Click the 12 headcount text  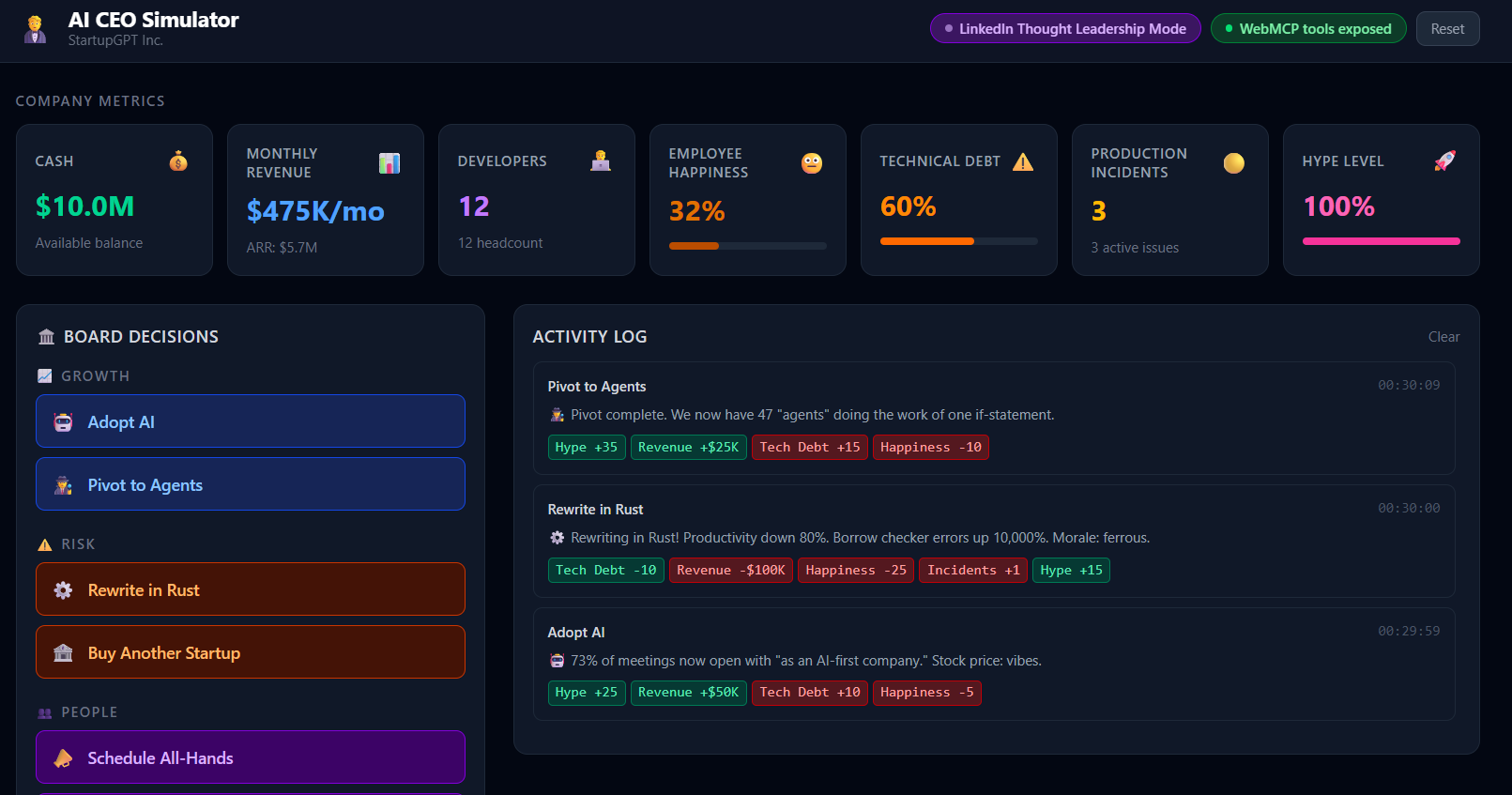click(500, 243)
